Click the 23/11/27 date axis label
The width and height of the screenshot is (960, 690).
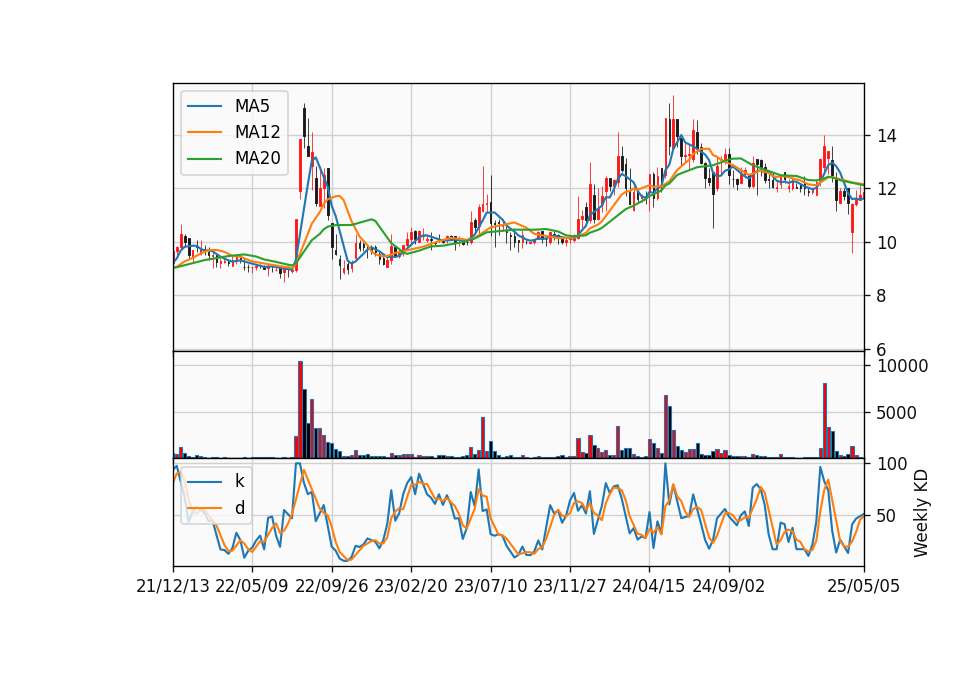pos(569,587)
